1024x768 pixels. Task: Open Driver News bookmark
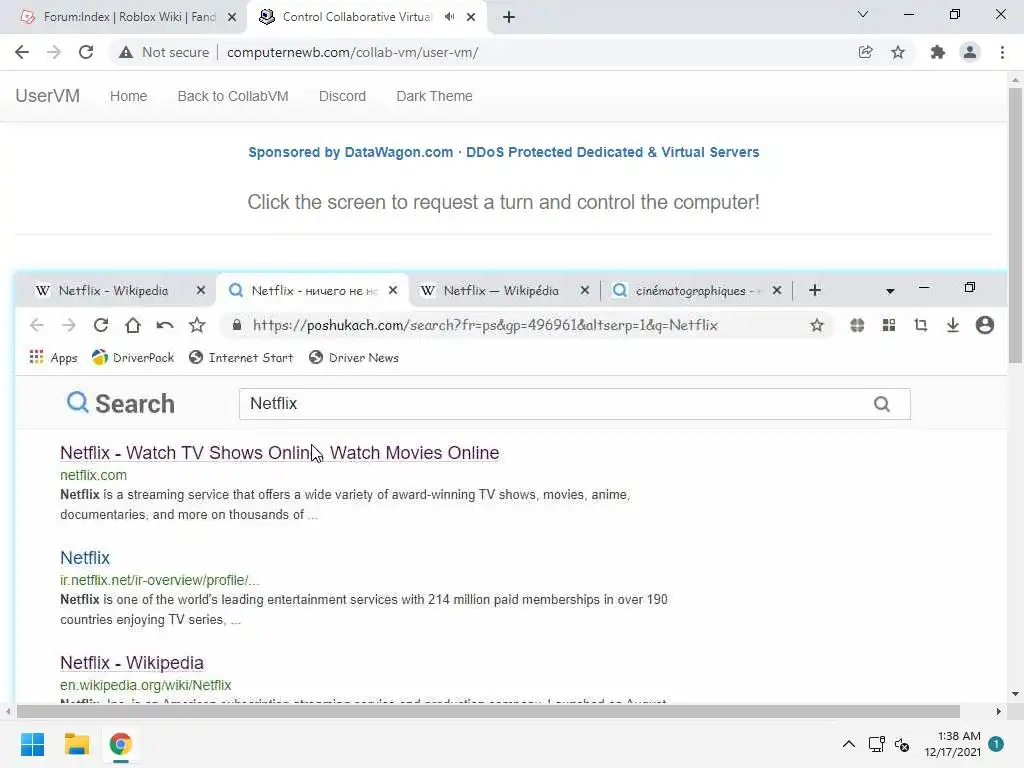(354, 358)
